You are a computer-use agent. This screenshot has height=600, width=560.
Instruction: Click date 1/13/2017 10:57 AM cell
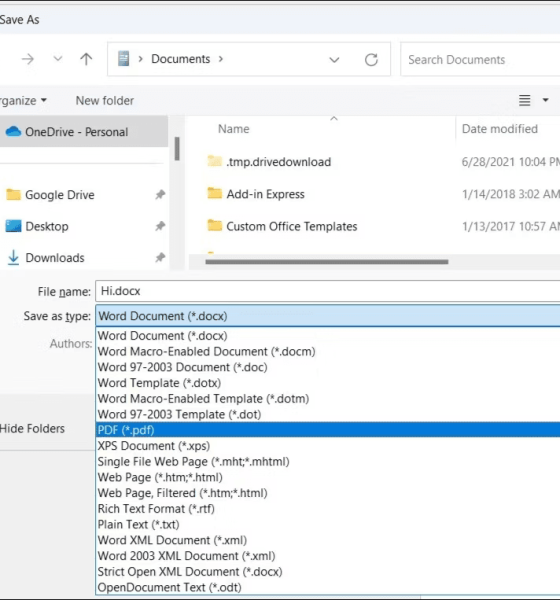(511, 226)
